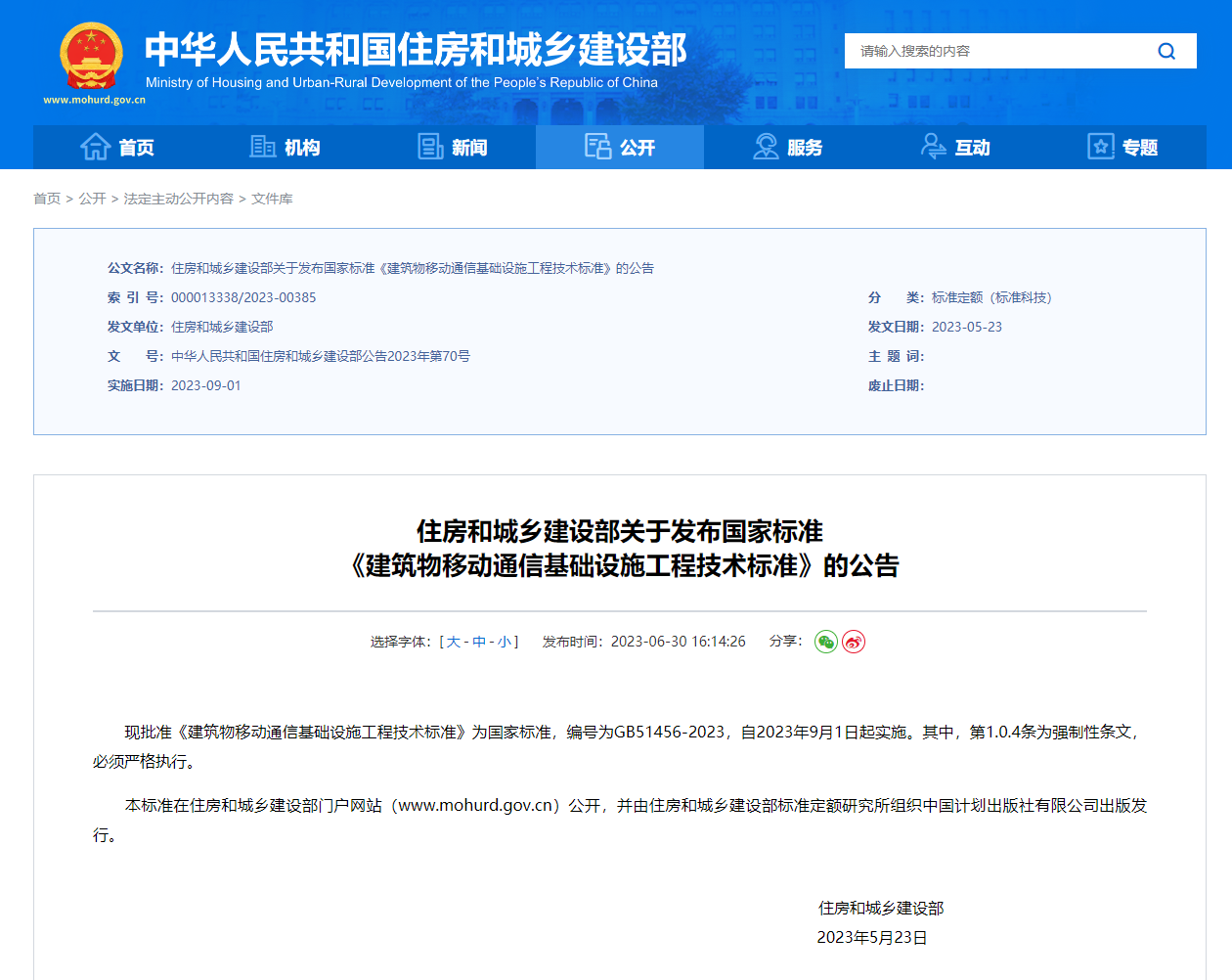
Task: Click the building icon beside 机构
Action: (261, 145)
